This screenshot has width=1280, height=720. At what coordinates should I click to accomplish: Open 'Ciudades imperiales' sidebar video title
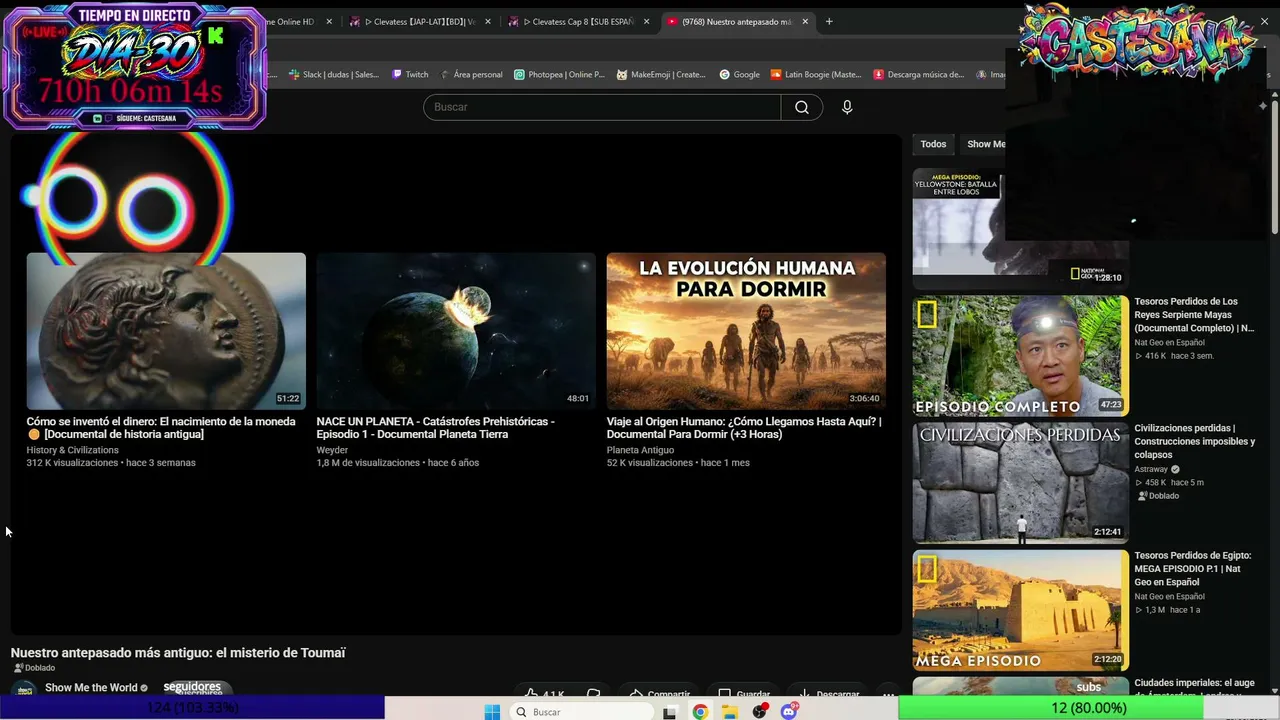(1195, 688)
